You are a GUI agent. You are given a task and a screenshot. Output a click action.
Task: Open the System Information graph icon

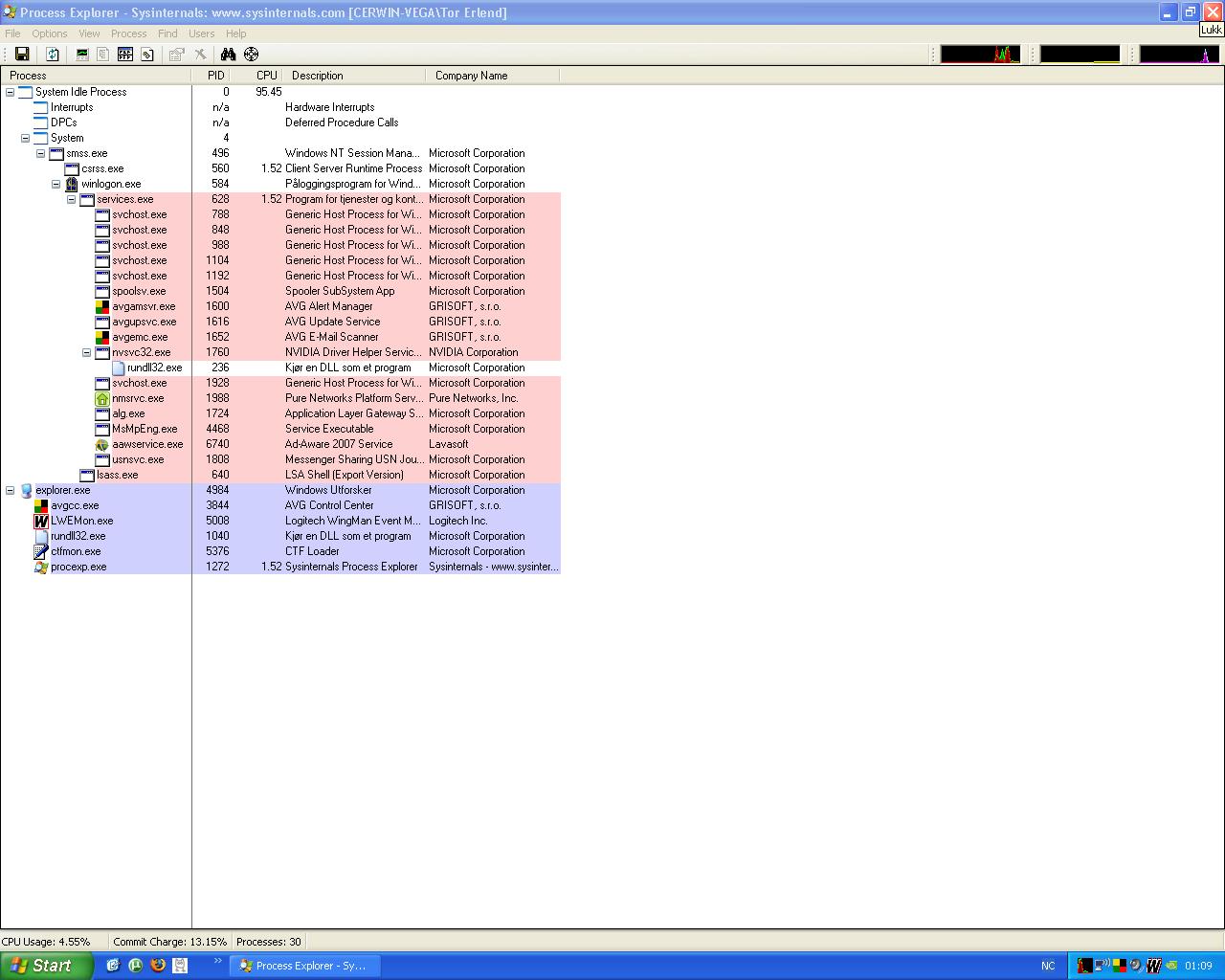pos(82,55)
